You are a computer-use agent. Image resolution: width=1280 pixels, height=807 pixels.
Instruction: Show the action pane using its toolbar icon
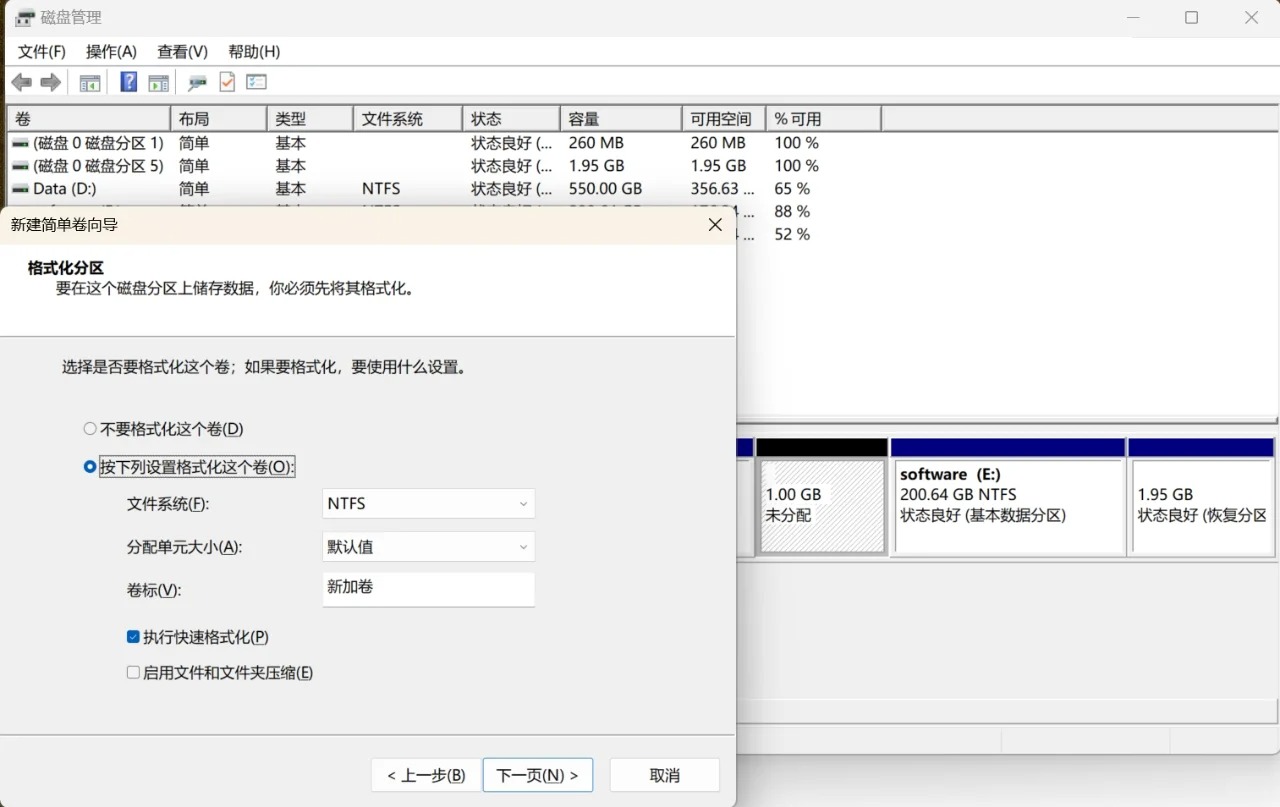(158, 81)
